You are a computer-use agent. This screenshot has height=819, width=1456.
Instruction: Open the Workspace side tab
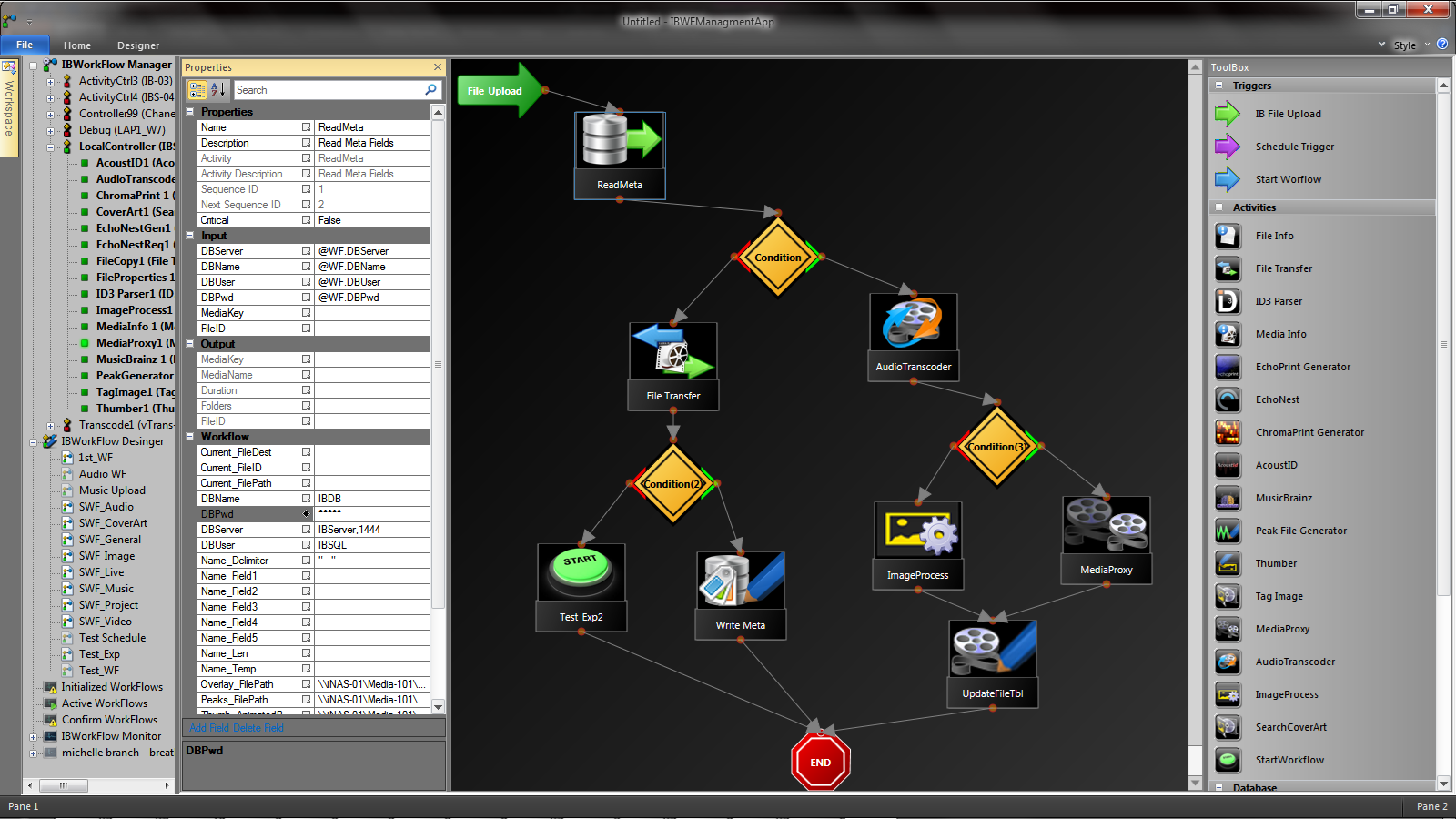pyautogui.click(x=9, y=107)
